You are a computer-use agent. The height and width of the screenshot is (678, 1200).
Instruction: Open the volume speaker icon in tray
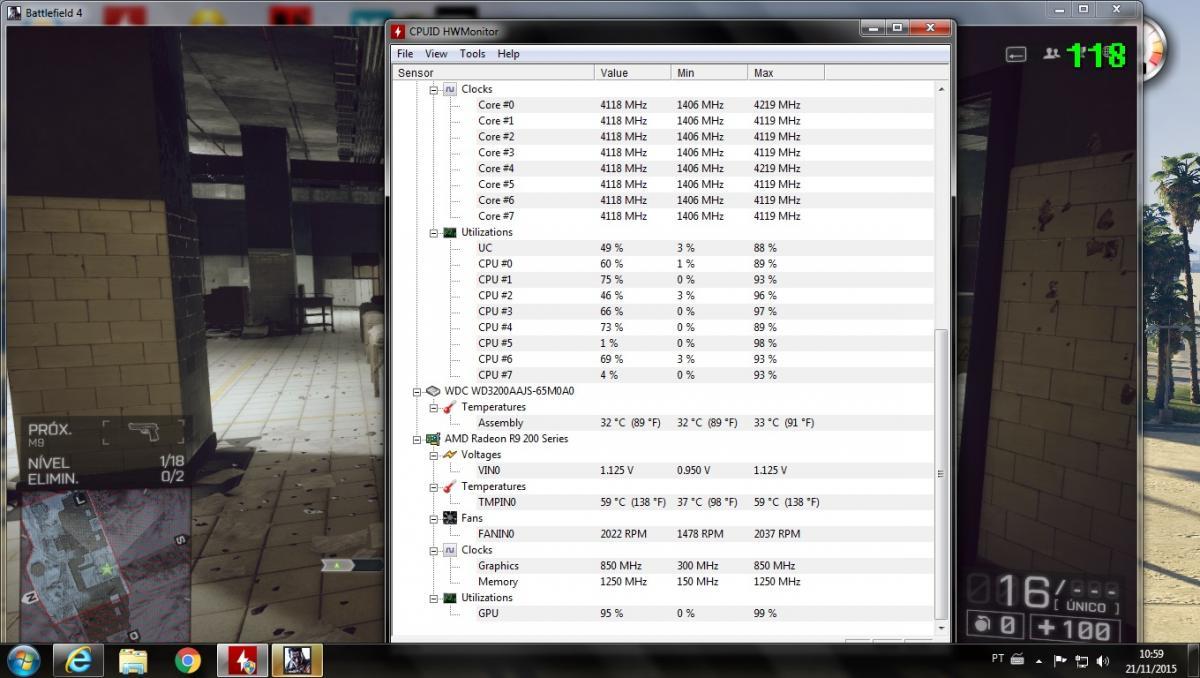[x=1103, y=660]
